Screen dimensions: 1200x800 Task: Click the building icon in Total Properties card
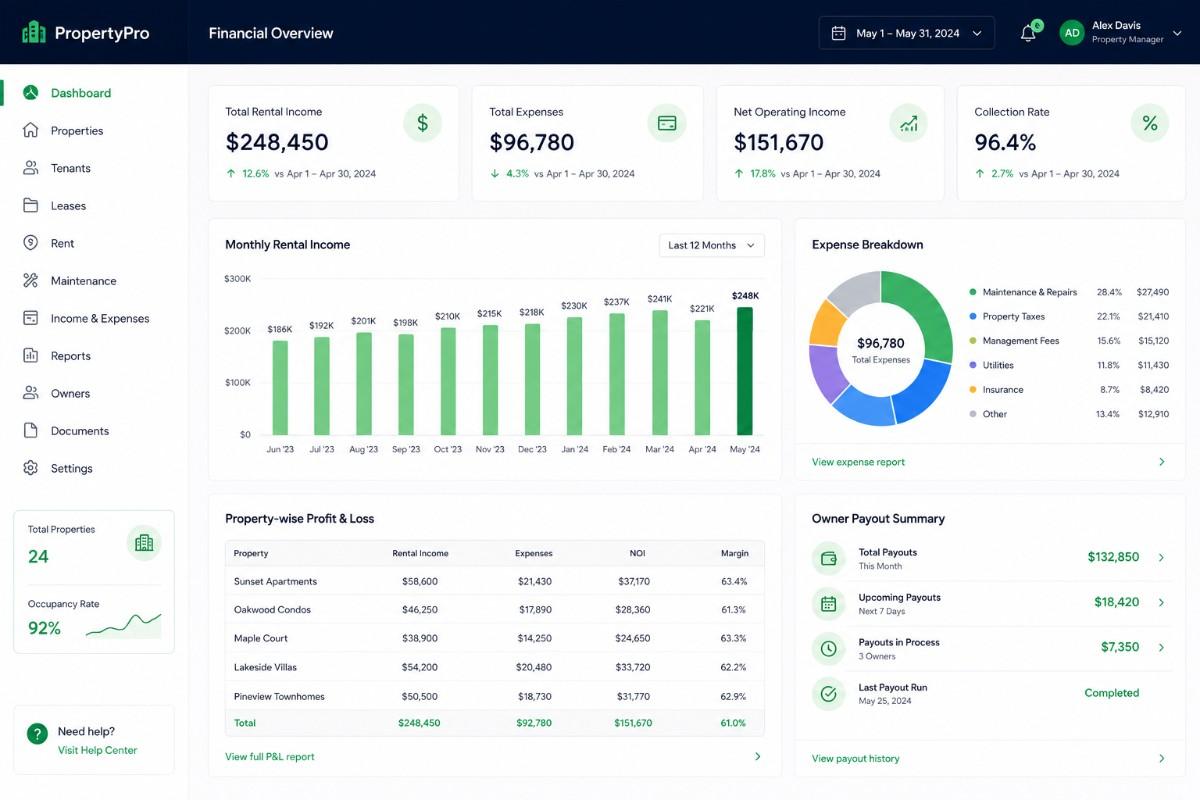pyautogui.click(x=144, y=543)
